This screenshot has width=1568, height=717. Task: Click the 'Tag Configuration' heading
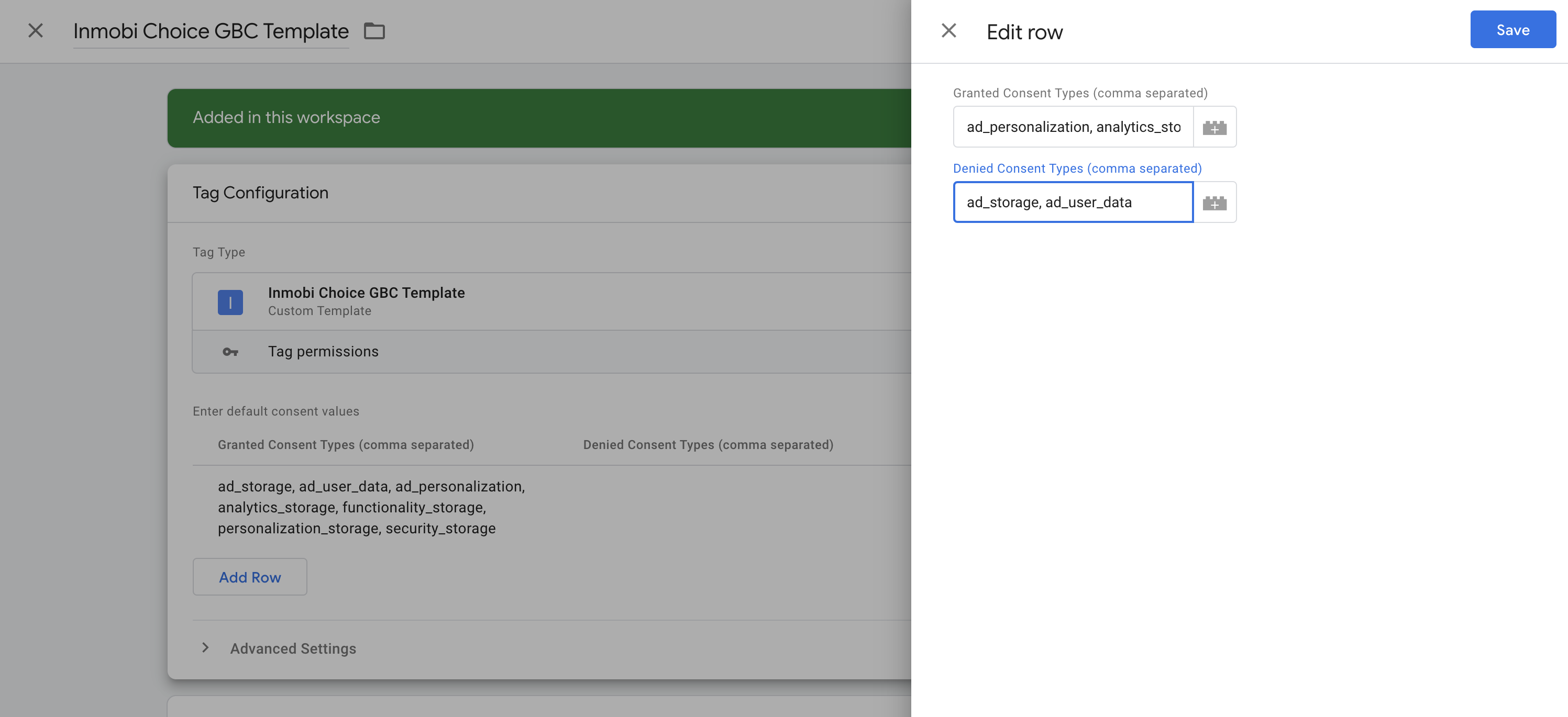coord(260,193)
